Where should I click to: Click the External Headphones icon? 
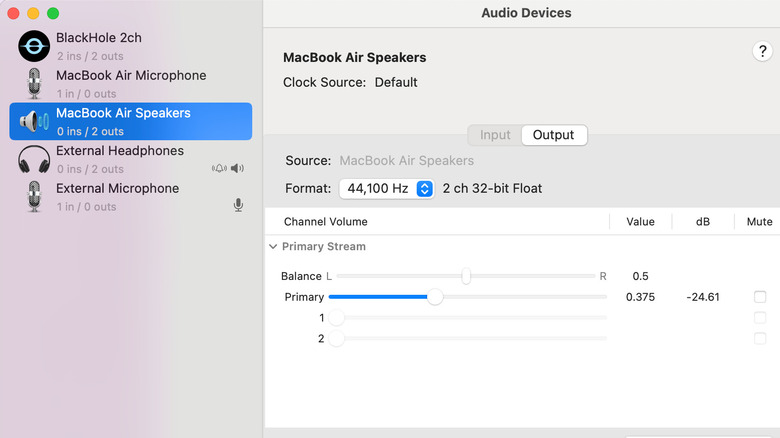34,159
